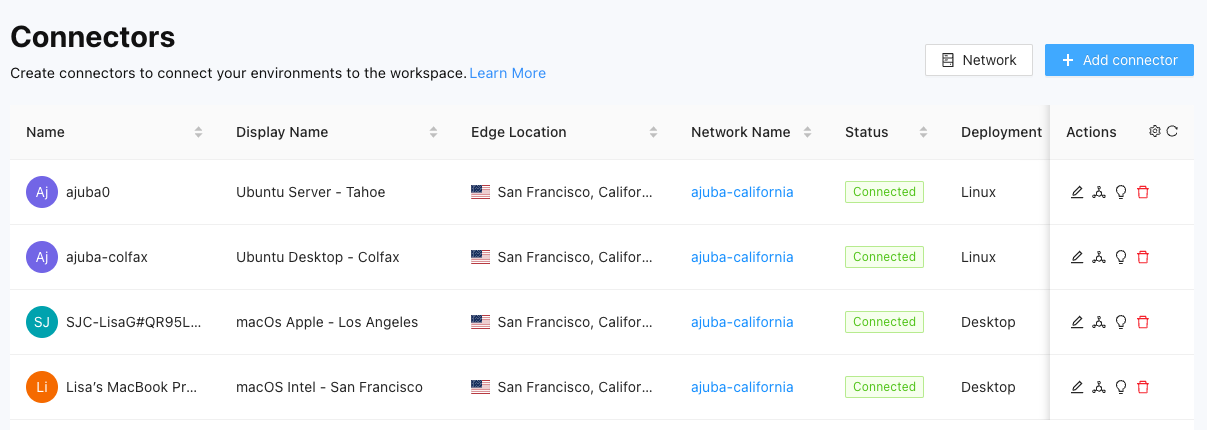Click the Deployment column header
Image resolution: width=1207 pixels, height=430 pixels.
[x=1001, y=132]
